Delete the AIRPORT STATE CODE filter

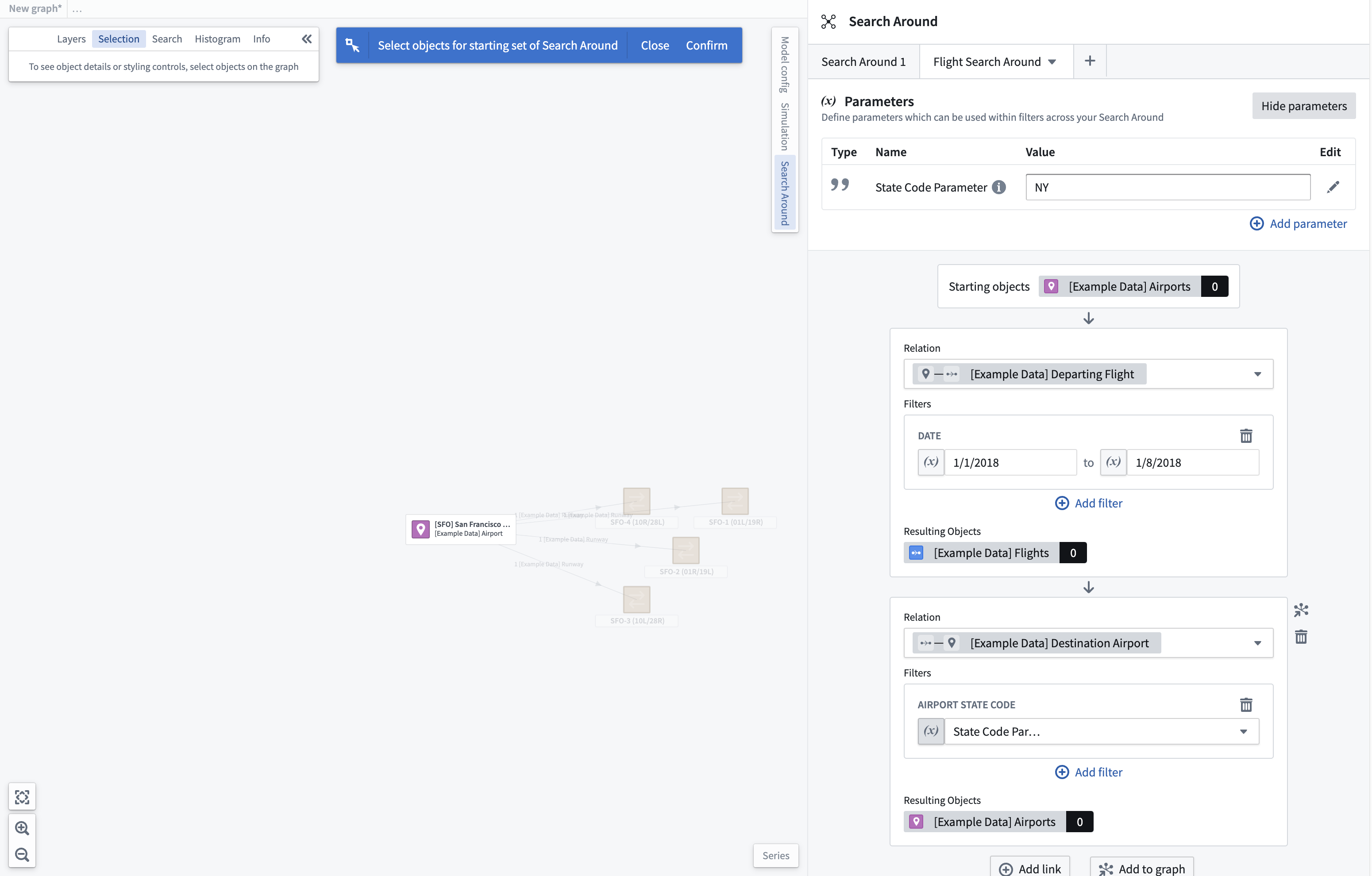[1246, 704]
